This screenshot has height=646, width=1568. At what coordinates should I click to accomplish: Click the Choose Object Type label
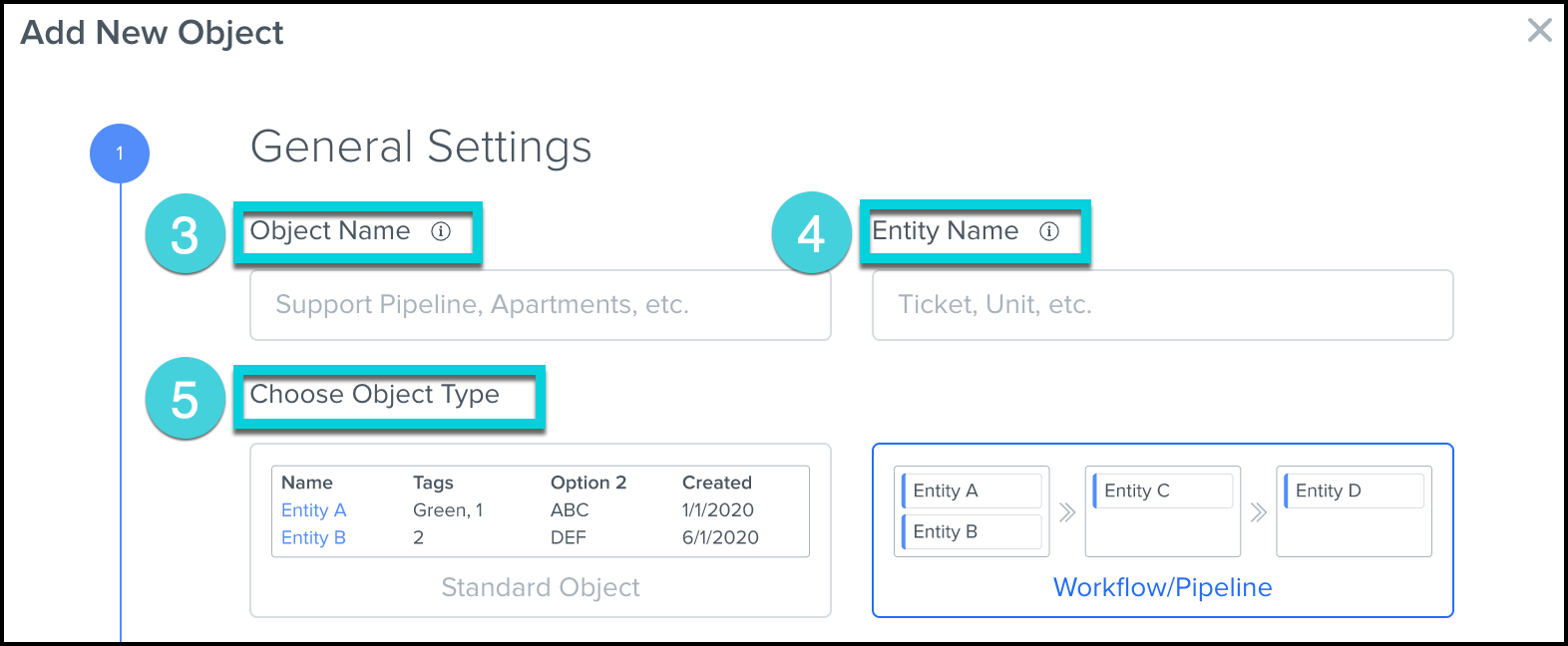tap(374, 395)
